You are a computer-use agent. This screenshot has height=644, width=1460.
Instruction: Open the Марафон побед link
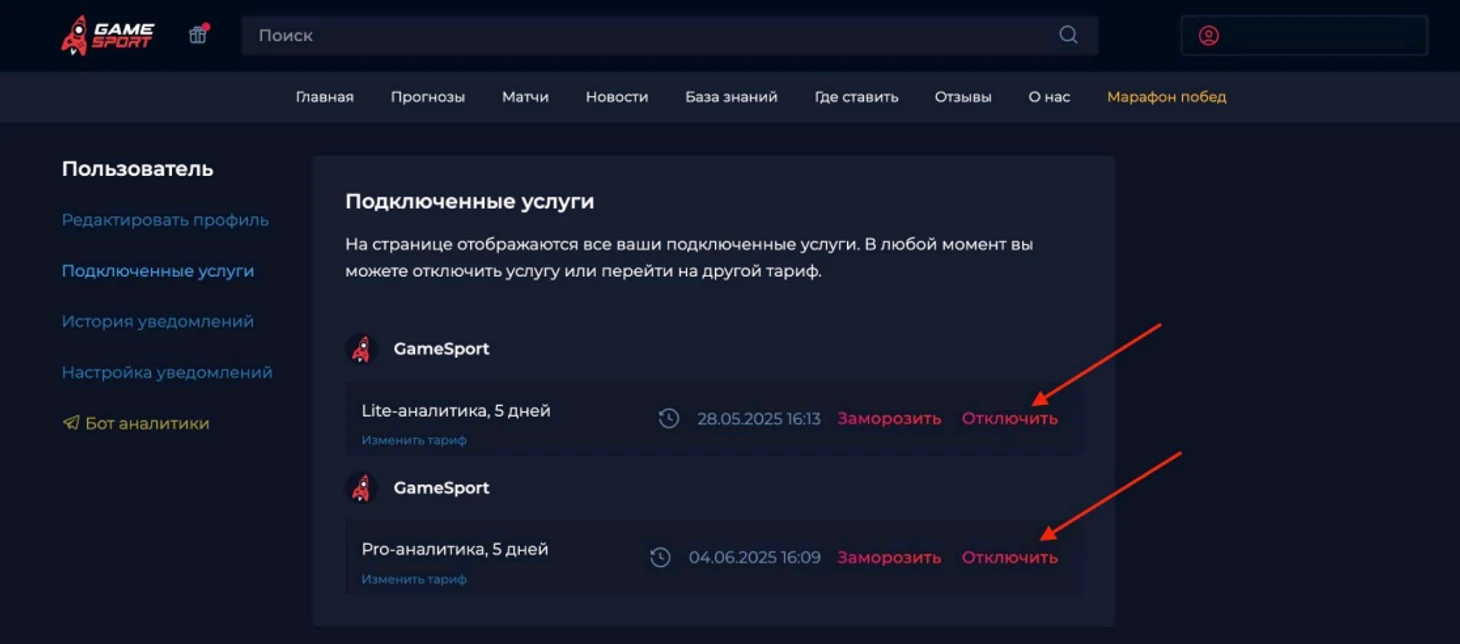[1166, 97]
